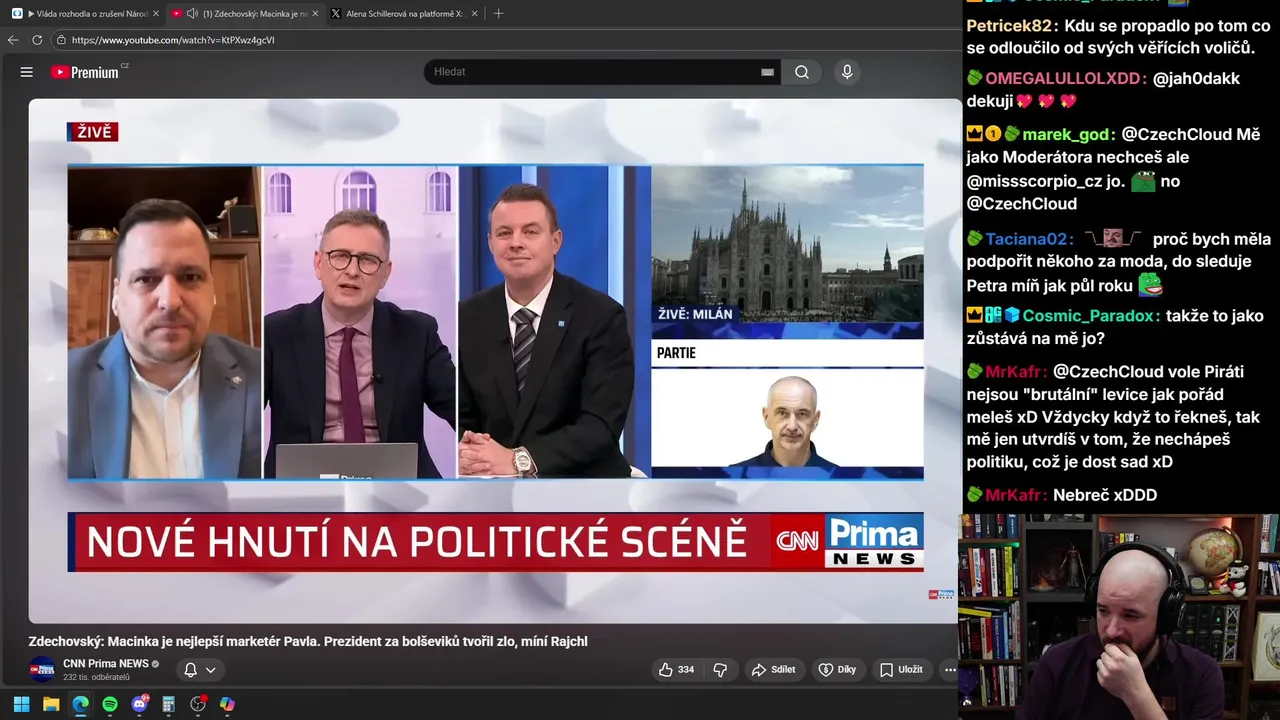1280x720 pixels.
Task: Click the marek_god username in chat
Action: coord(1065,134)
